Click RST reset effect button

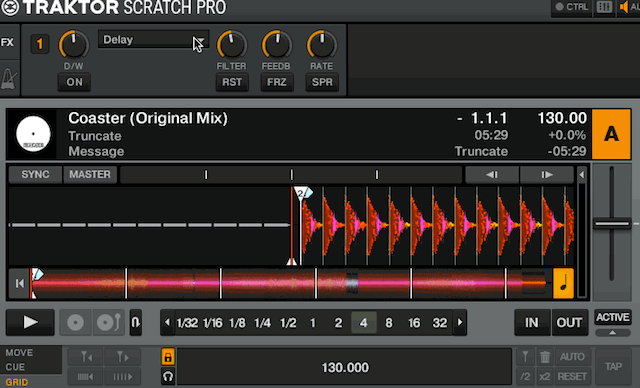tap(232, 82)
